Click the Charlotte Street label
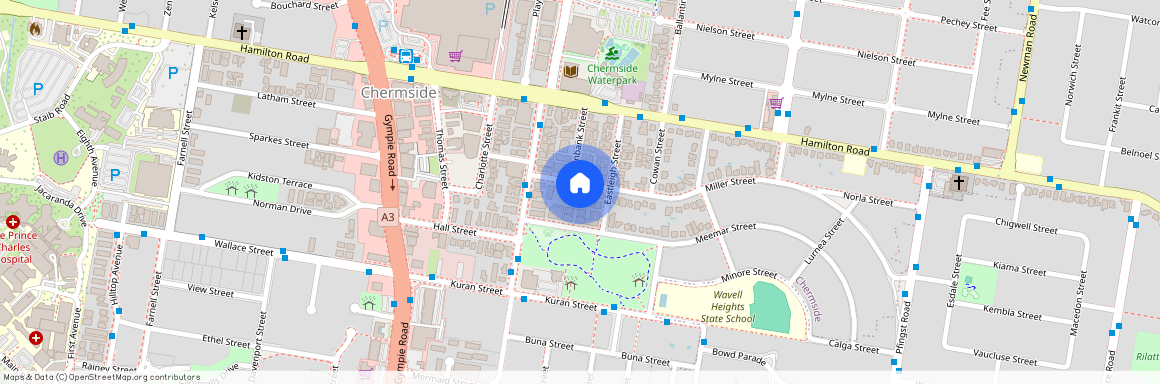1160x384 pixels. 483,156
